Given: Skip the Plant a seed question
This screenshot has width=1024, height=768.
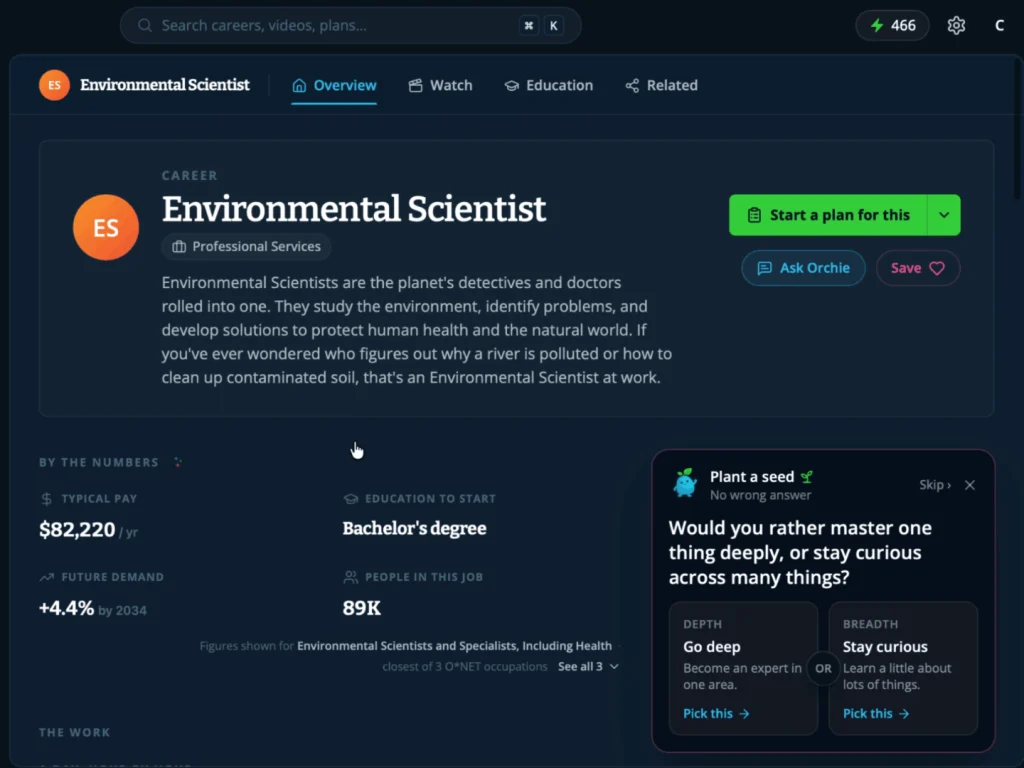Looking at the screenshot, I should click(935, 485).
